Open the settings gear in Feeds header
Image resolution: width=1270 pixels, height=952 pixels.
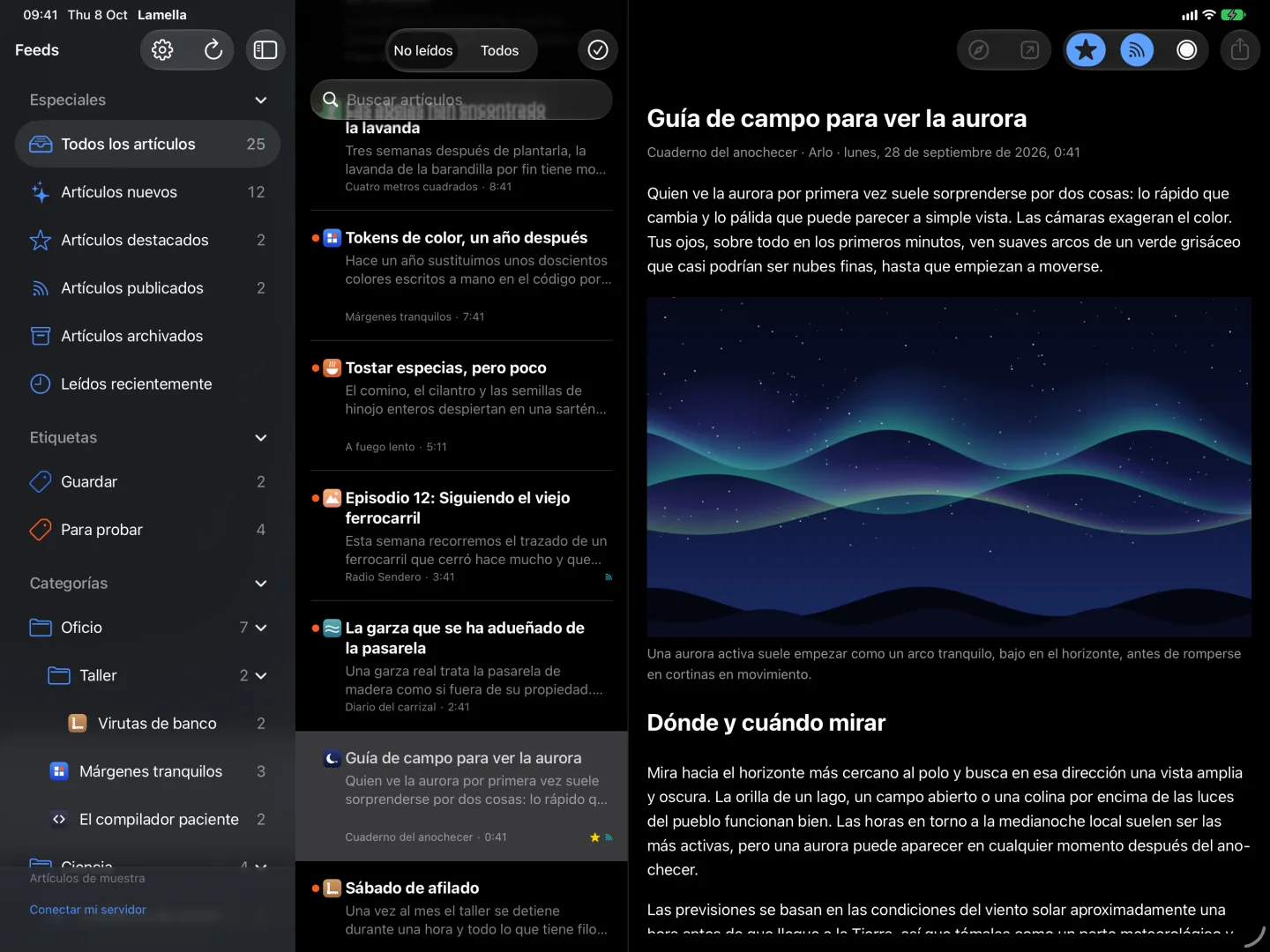pyautogui.click(x=162, y=50)
